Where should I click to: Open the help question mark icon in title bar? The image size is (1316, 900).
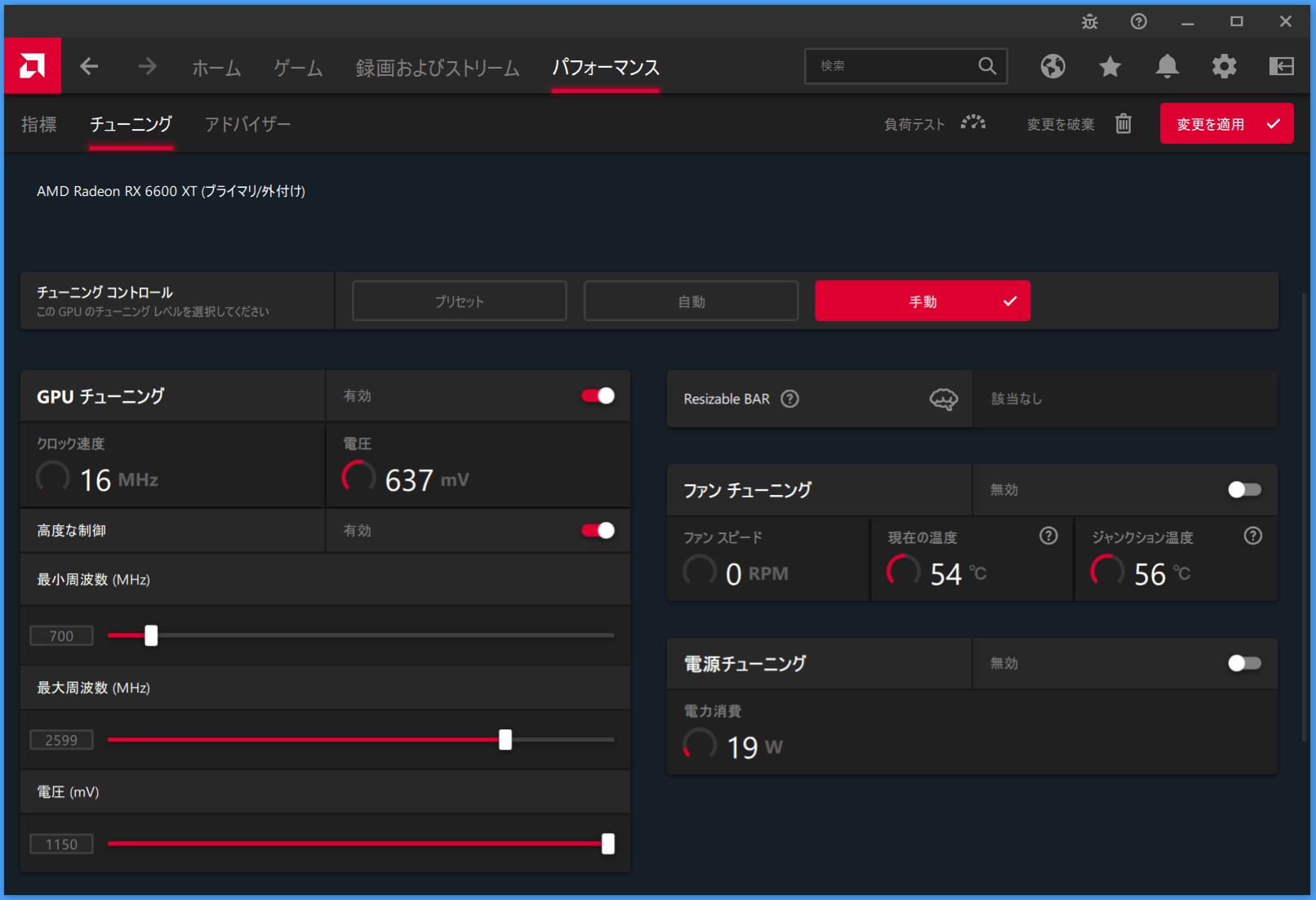1139,22
